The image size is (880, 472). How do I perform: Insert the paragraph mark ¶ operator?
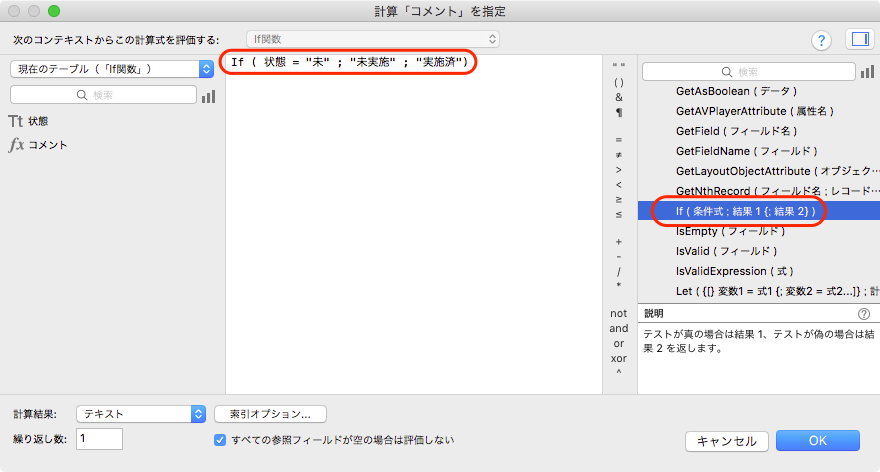618,112
